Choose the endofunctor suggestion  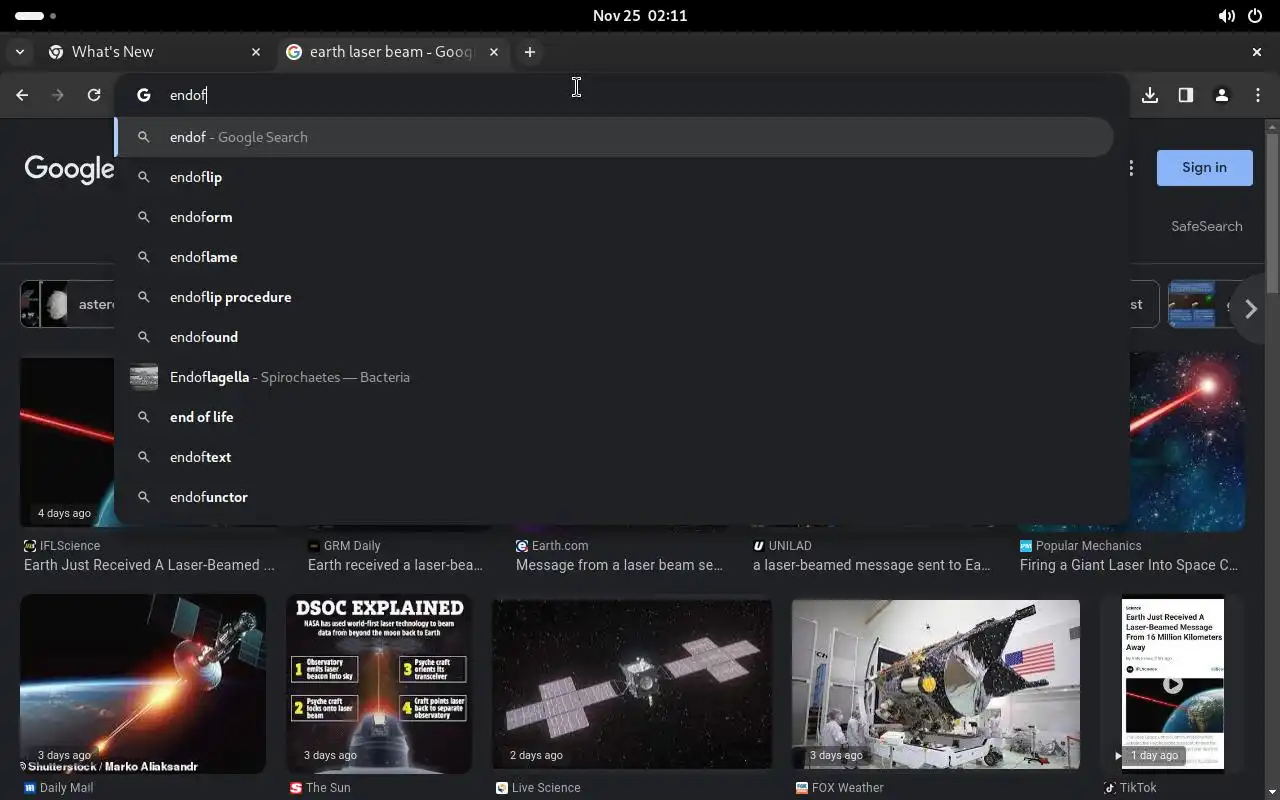pyautogui.click(x=614, y=497)
